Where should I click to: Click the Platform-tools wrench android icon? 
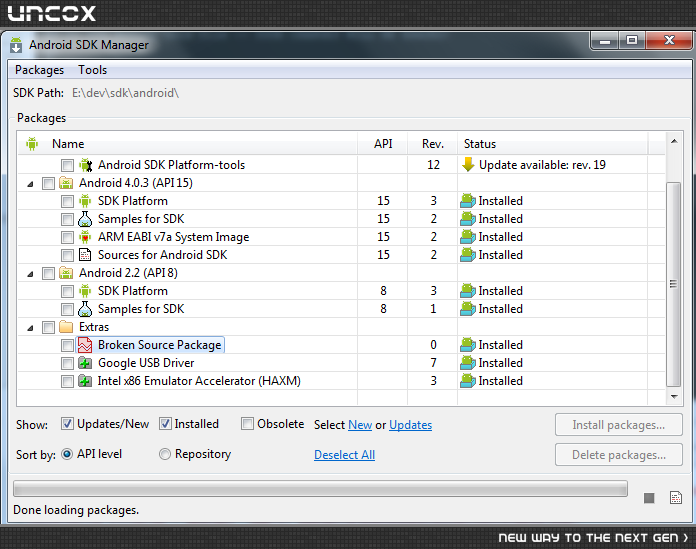(85, 165)
